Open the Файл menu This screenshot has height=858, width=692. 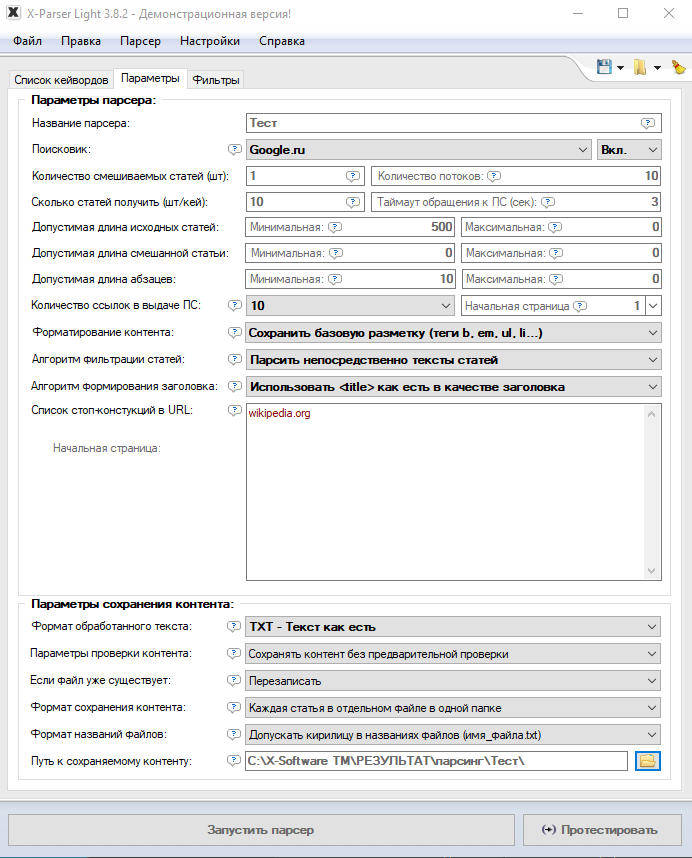[x=27, y=41]
